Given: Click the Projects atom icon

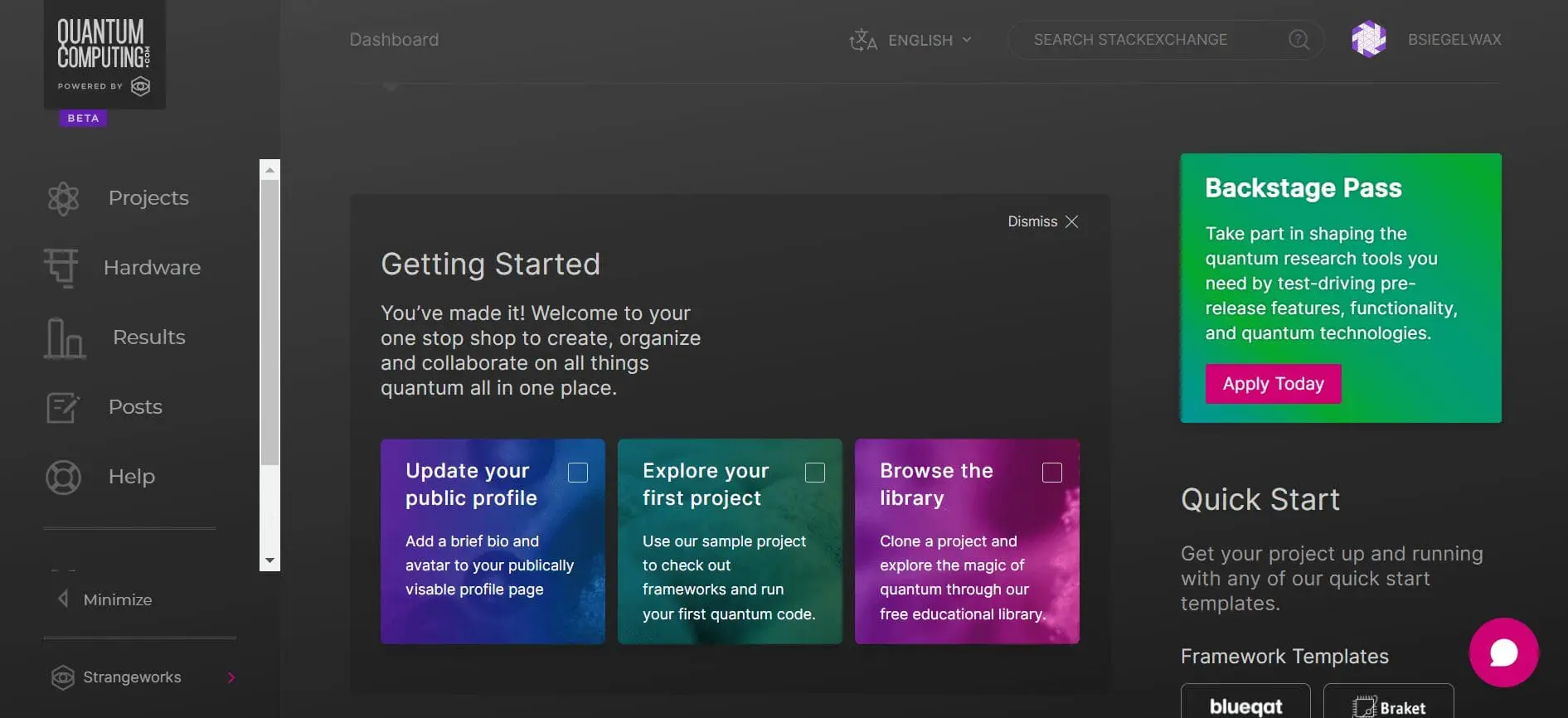Looking at the screenshot, I should (63, 198).
